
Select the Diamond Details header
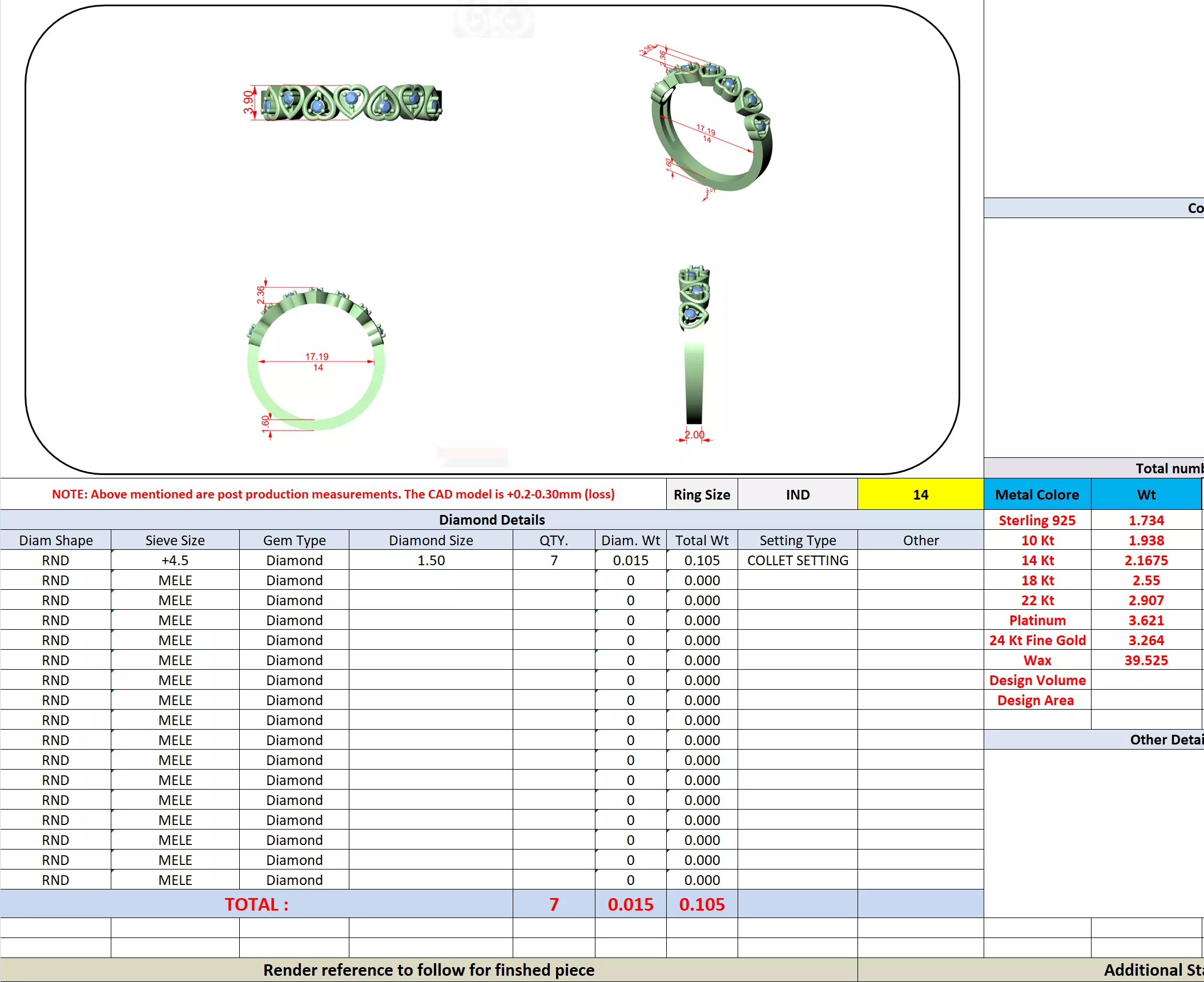[492, 520]
